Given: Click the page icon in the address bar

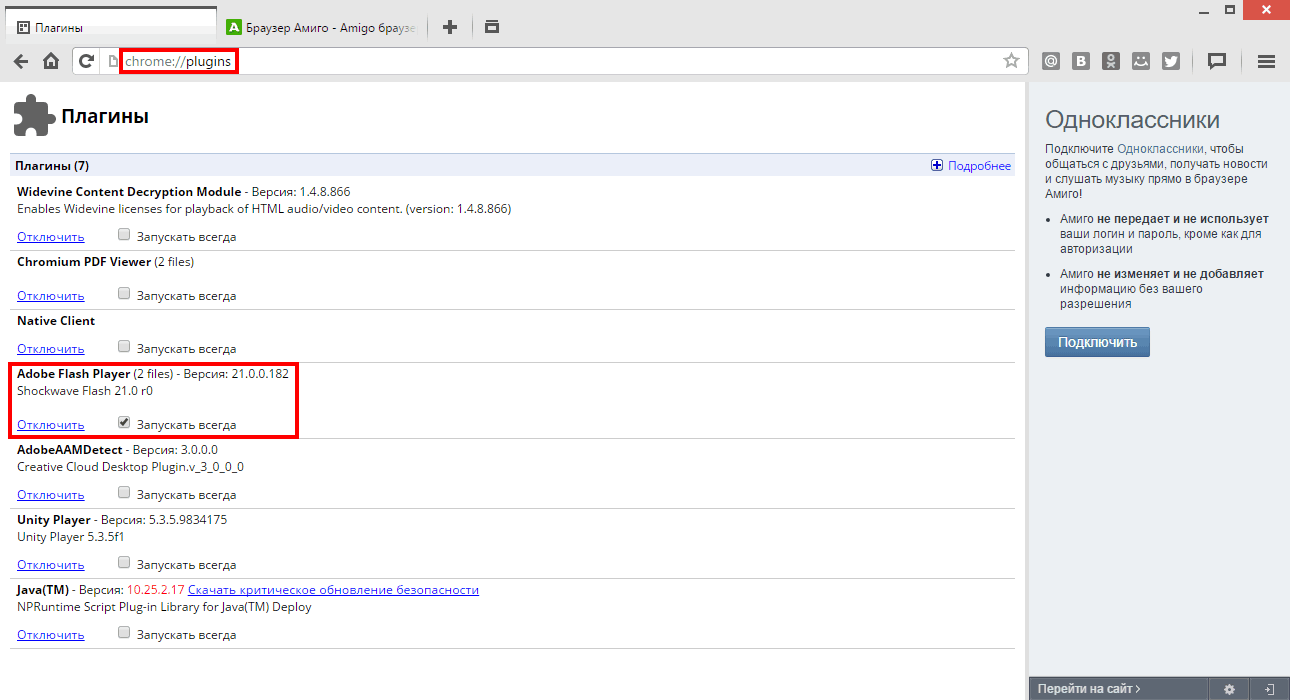Looking at the screenshot, I should [x=113, y=62].
